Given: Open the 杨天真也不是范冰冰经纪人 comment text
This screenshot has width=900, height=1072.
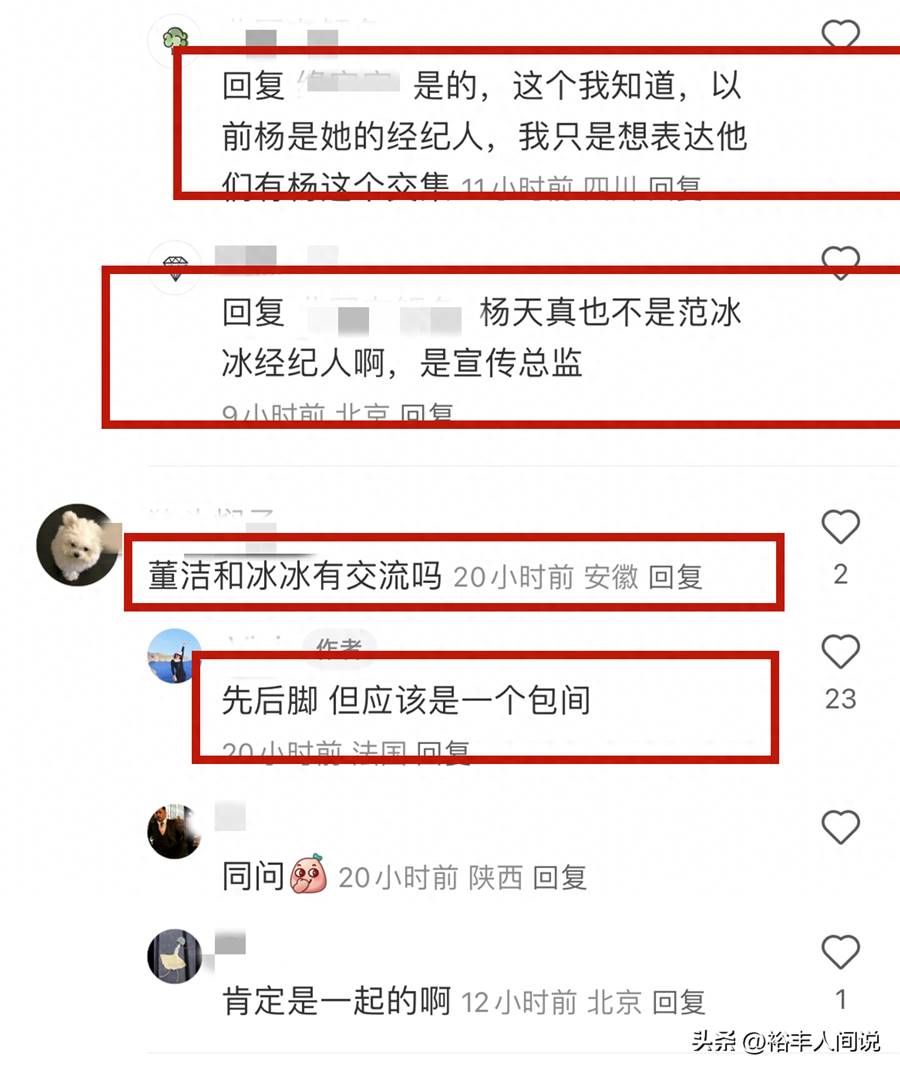Looking at the screenshot, I should pyautogui.click(x=481, y=337).
